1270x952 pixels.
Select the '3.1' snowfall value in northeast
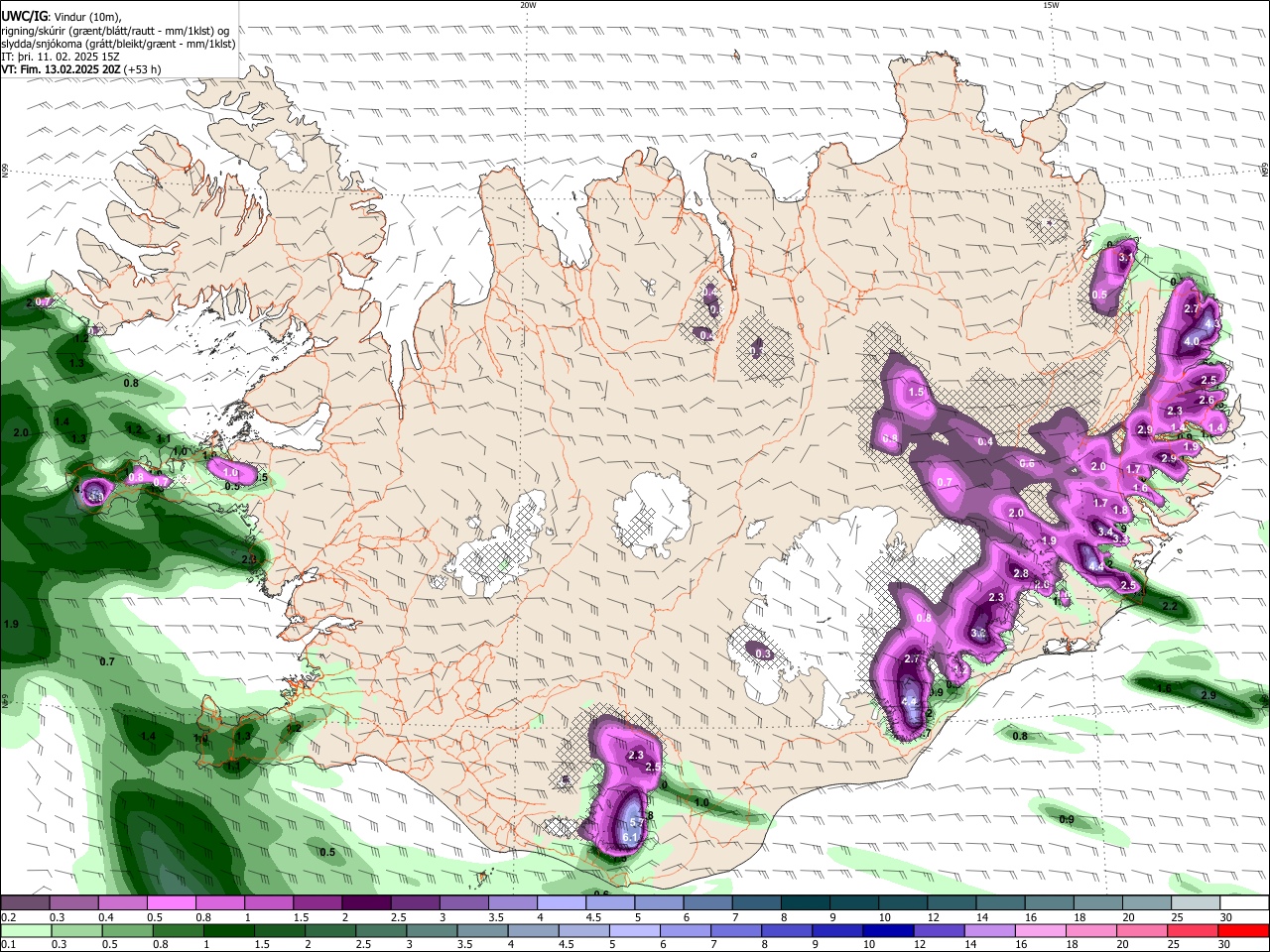click(1125, 258)
